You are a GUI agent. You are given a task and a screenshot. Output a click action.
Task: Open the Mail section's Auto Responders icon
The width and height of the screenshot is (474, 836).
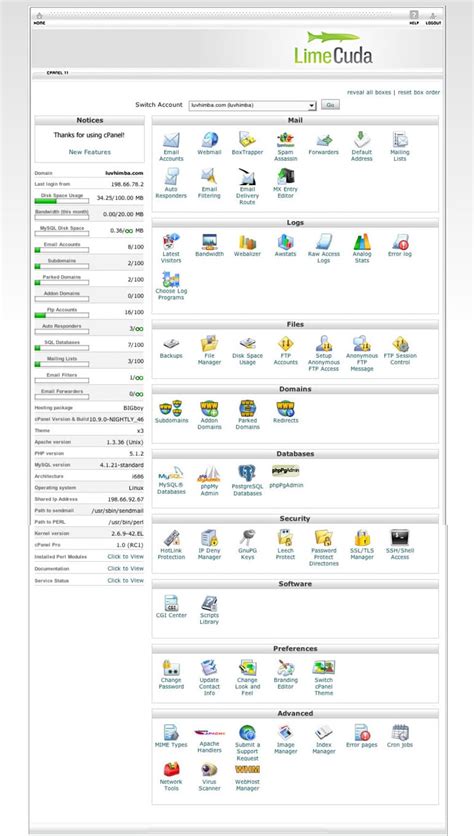coord(171,183)
